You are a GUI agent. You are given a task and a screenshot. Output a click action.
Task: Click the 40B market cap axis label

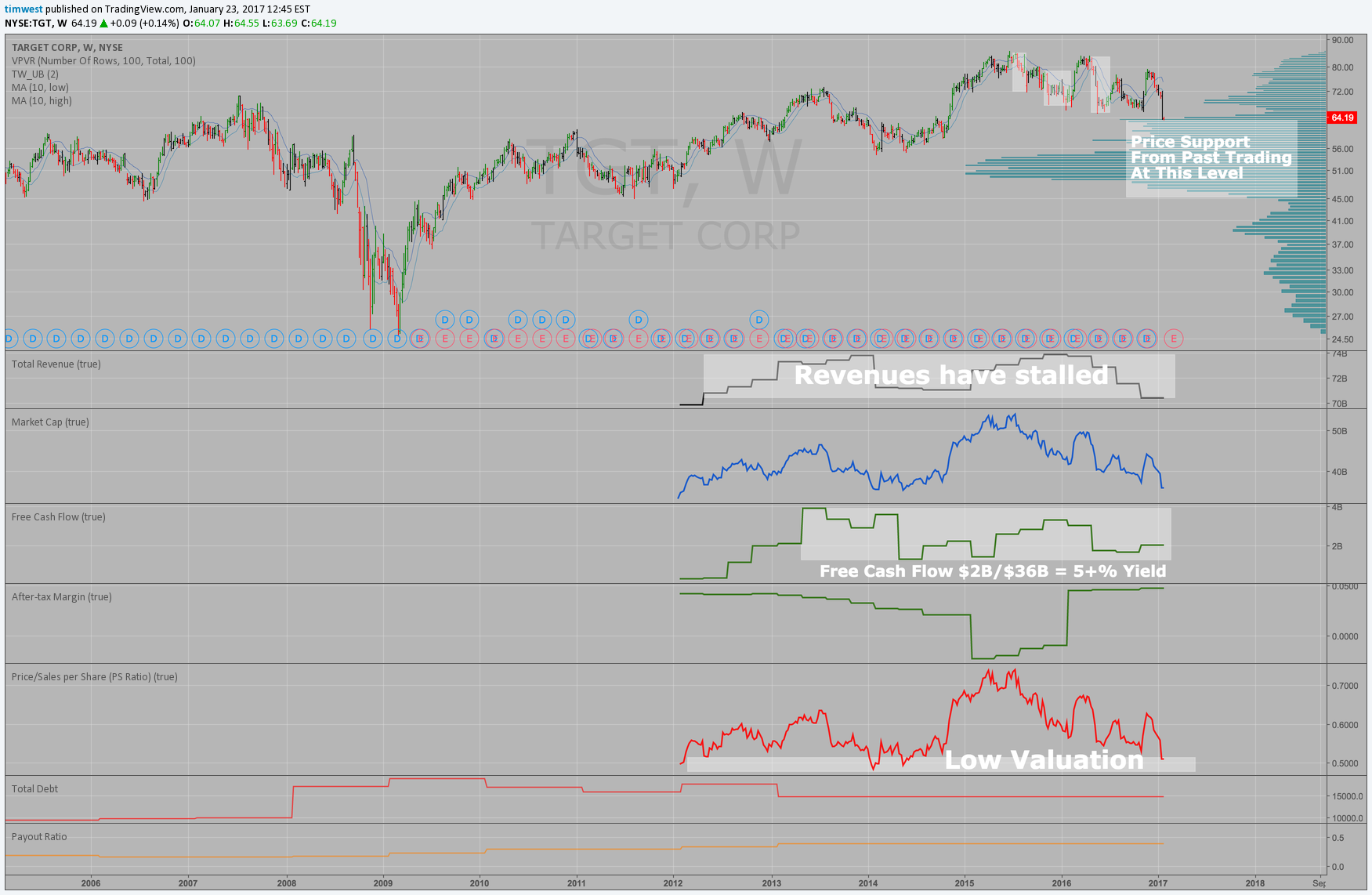pos(1339,472)
